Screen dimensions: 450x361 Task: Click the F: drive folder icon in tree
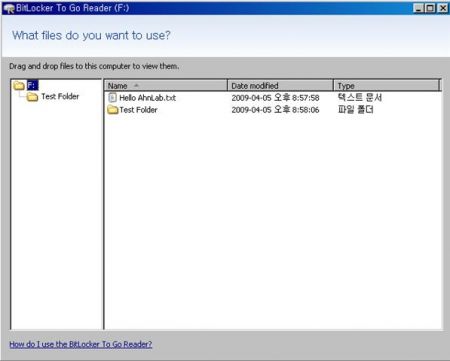(19, 86)
